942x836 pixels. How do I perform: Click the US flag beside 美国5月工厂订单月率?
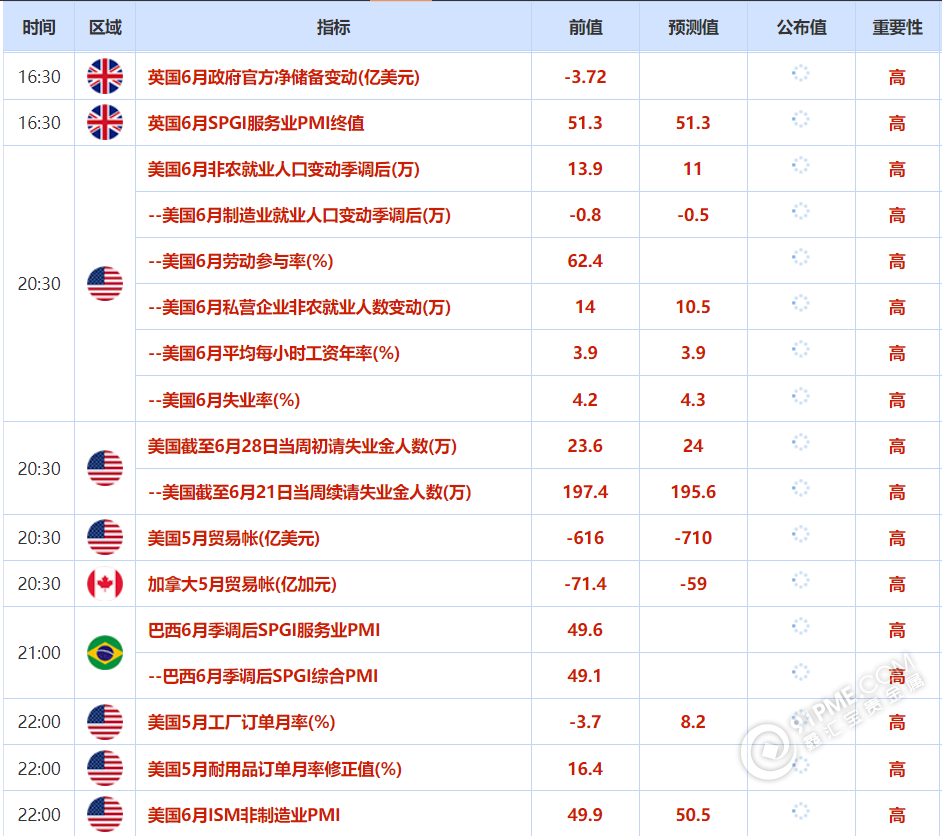(x=105, y=722)
